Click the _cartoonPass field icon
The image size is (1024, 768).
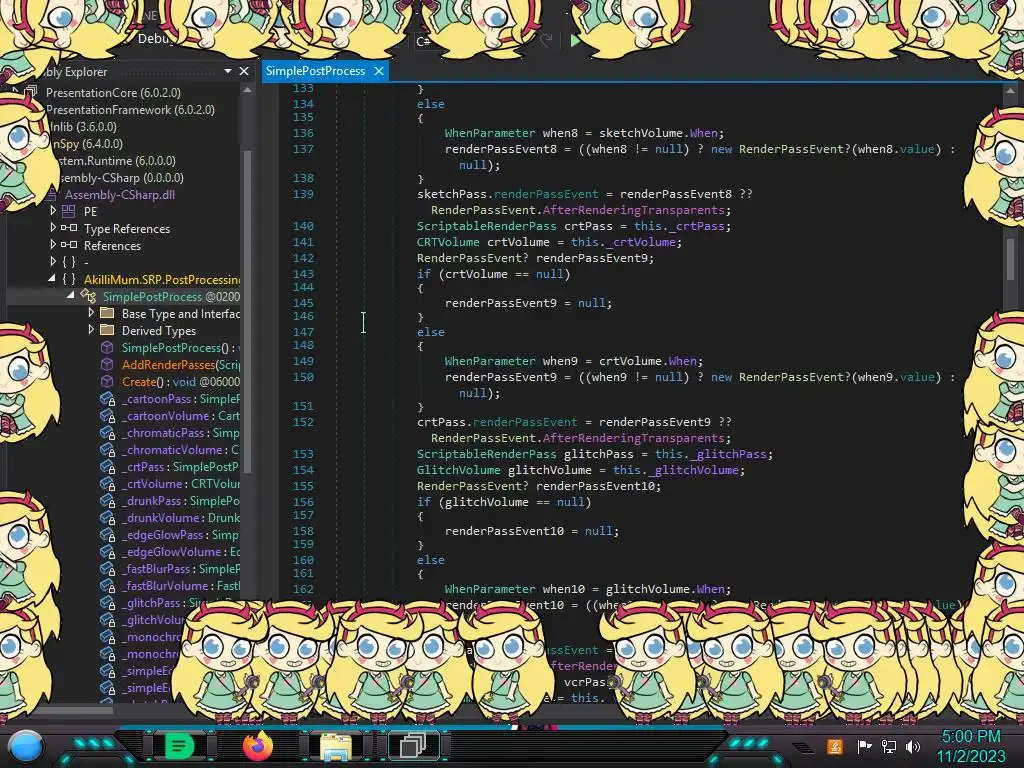tap(108, 398)
